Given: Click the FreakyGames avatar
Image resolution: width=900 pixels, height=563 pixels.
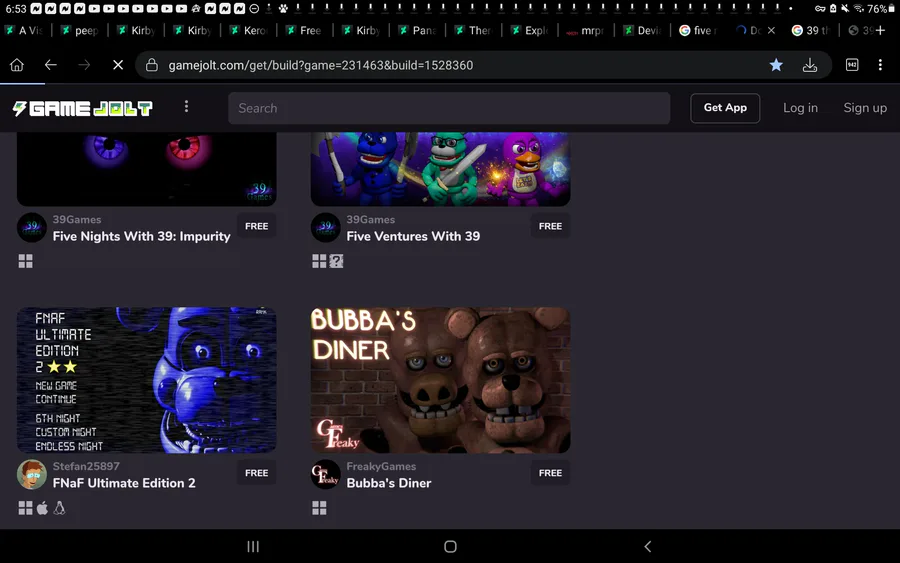Looking at the screenshot, I should (x=325, y=475).
